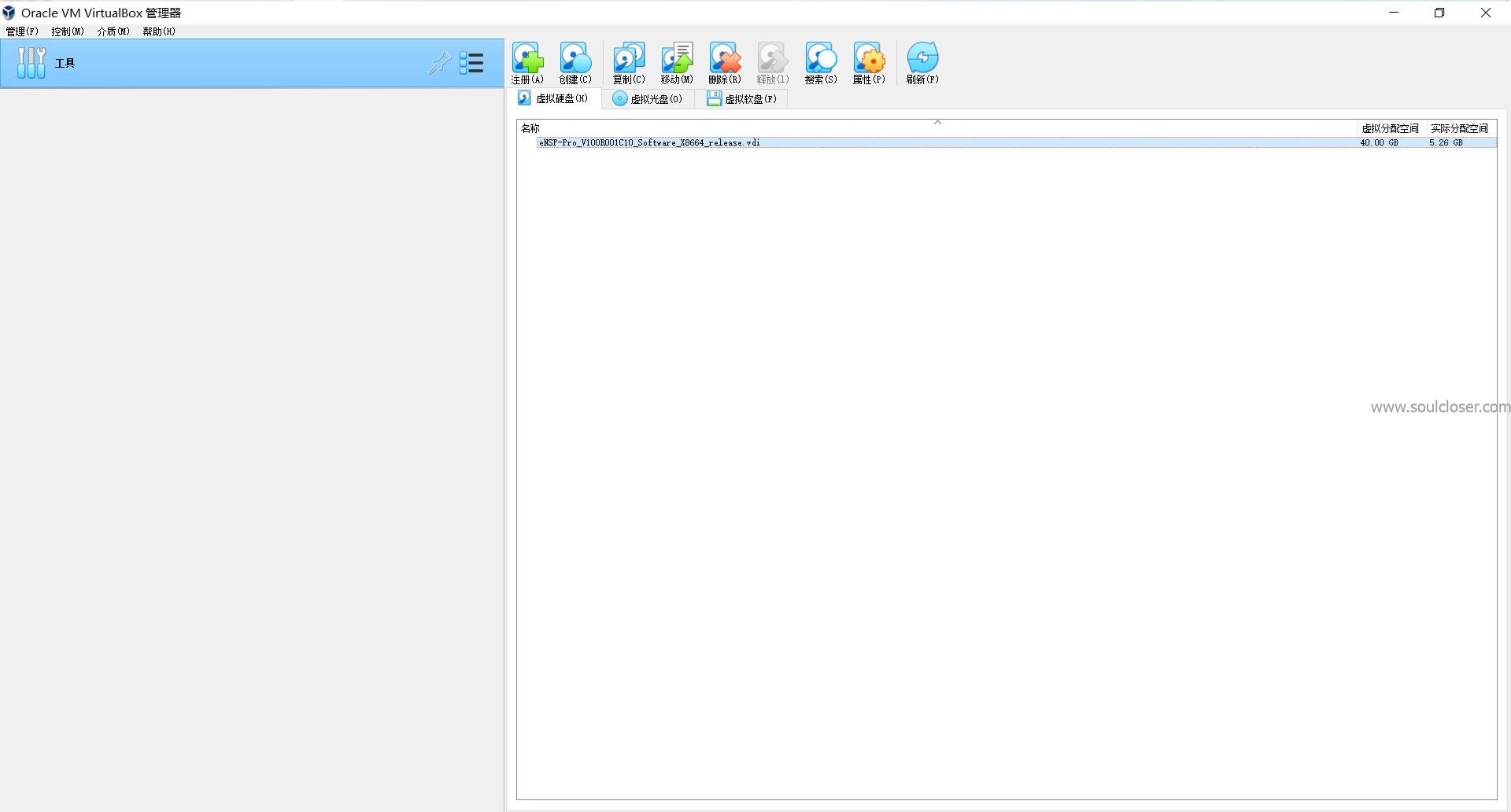Image resolution: width=1511 pixels, height=812 pixels.
Task: Switch to the 虚拟软盘(F) tab
Action: (x=741, y=99)
